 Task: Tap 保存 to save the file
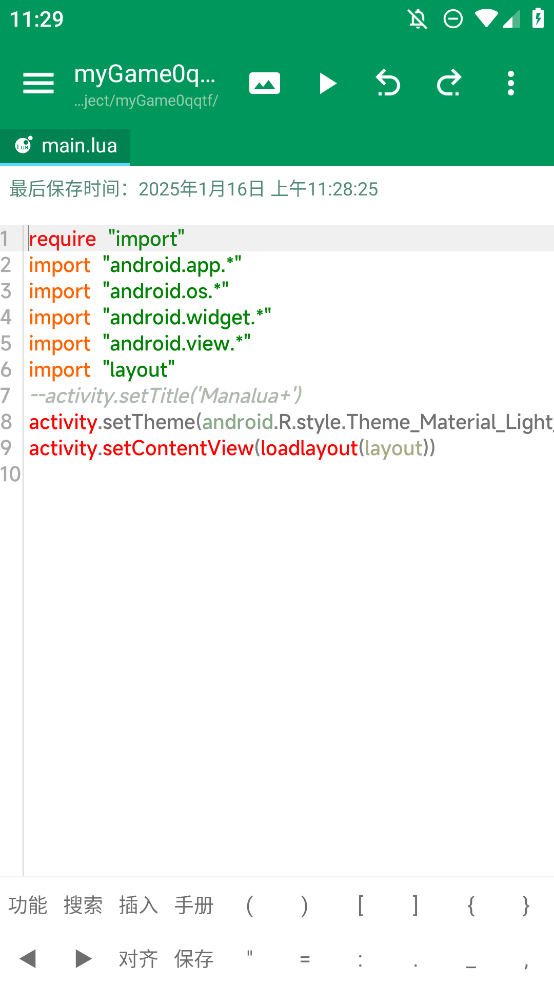[x=193, y=959]
